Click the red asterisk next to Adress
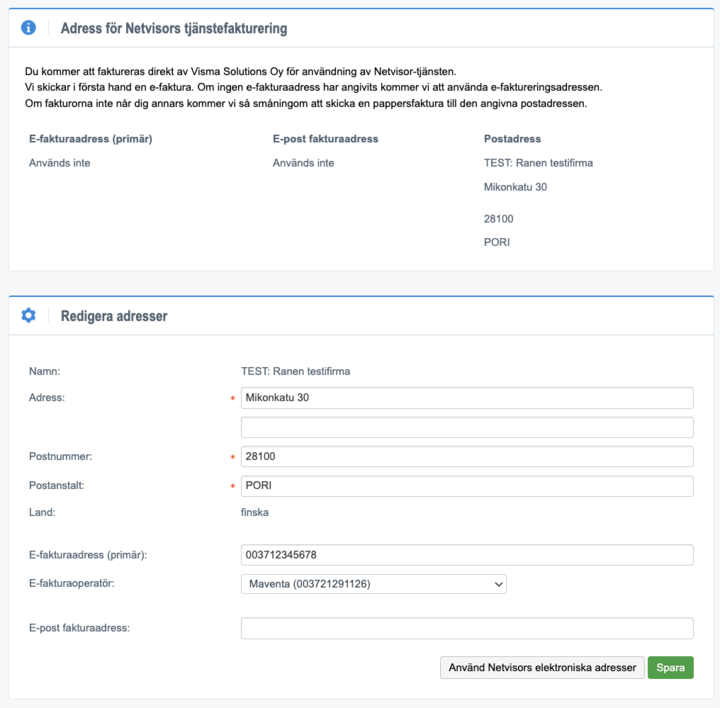Viewport: 720px width, 708px height. 232,398
